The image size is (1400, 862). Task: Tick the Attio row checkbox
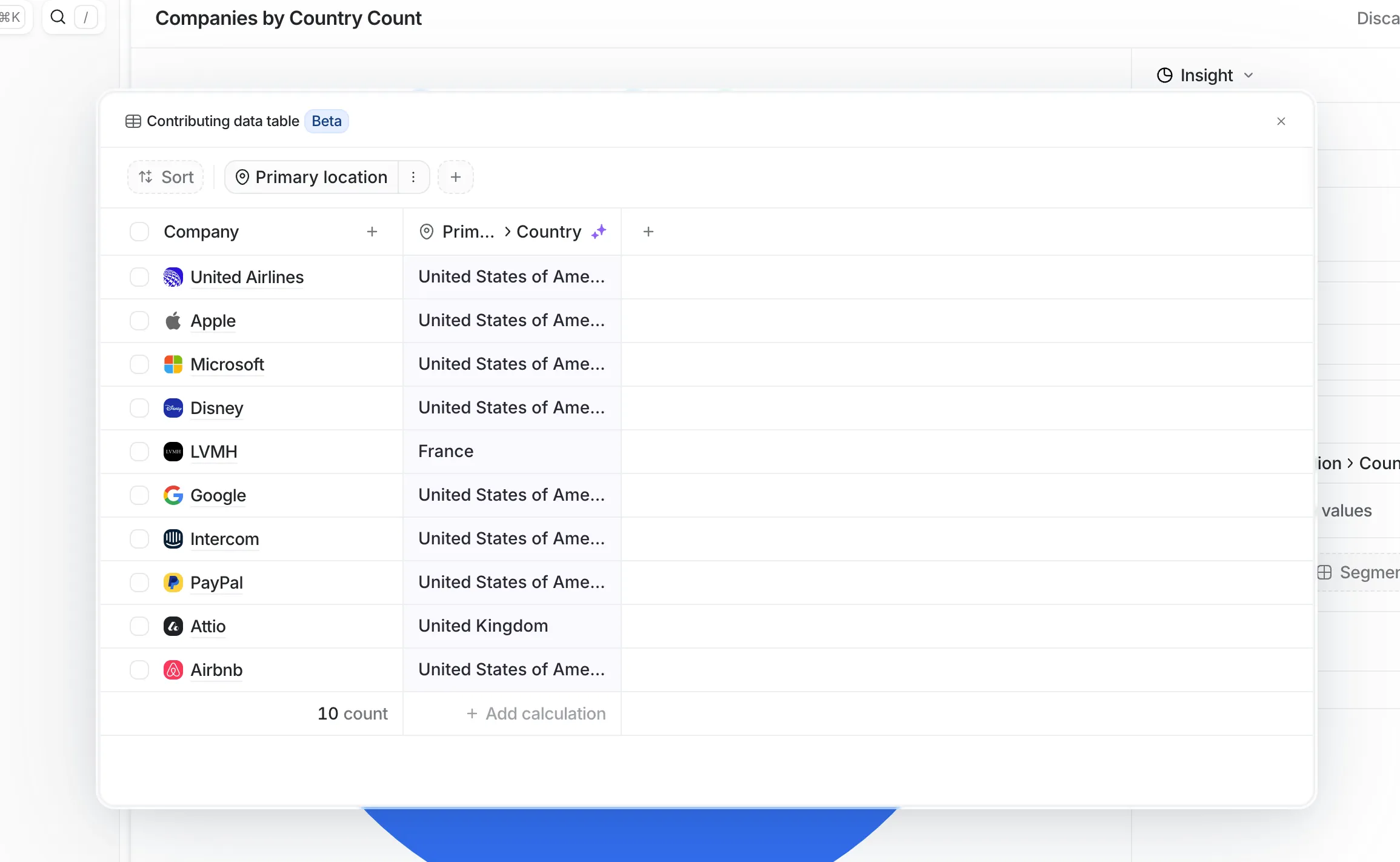click(139, 626)
